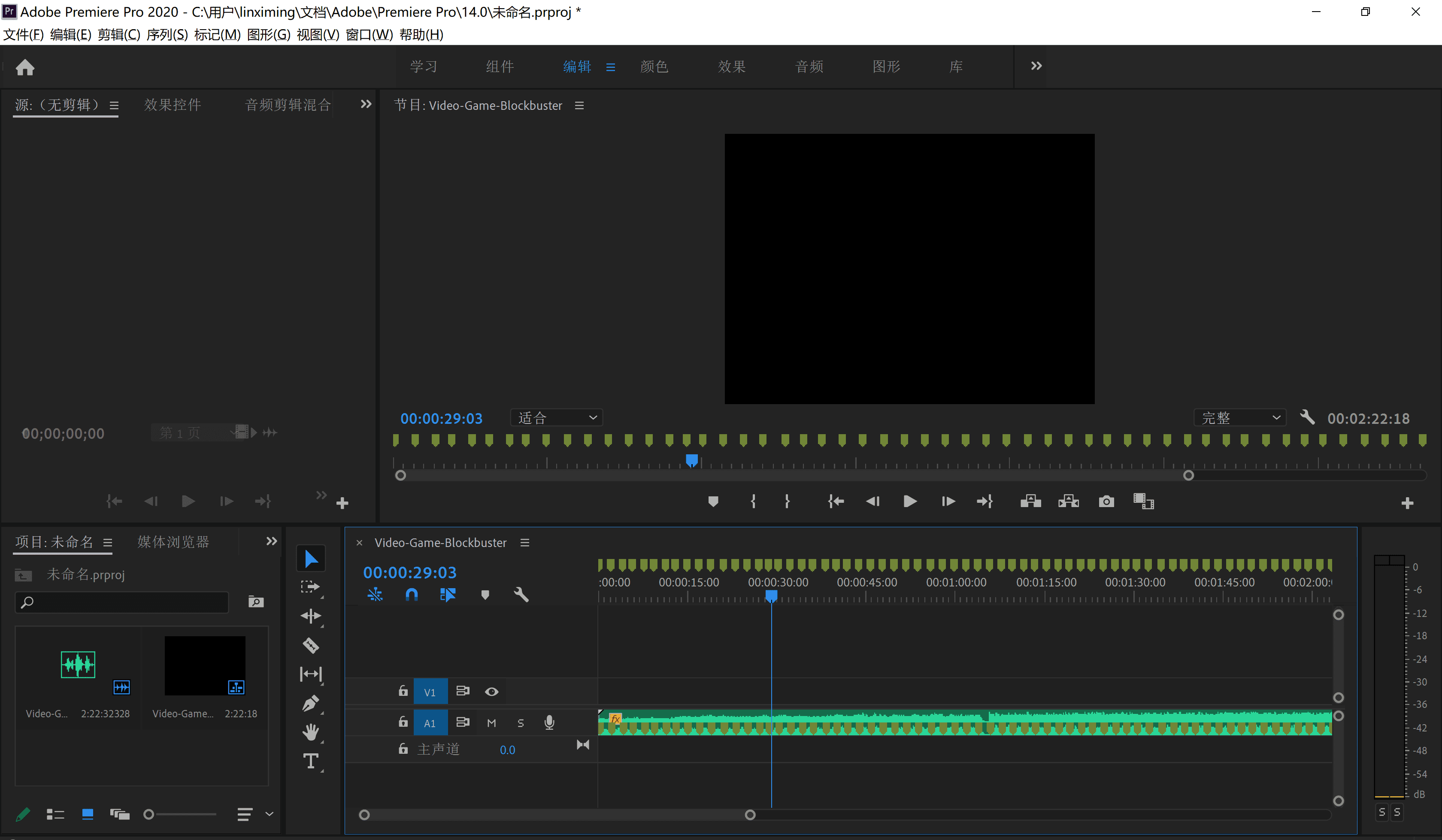Open playback resolution 完整 dropdown
Viewport: 1442px width, 840px height.
point(1240,418)
